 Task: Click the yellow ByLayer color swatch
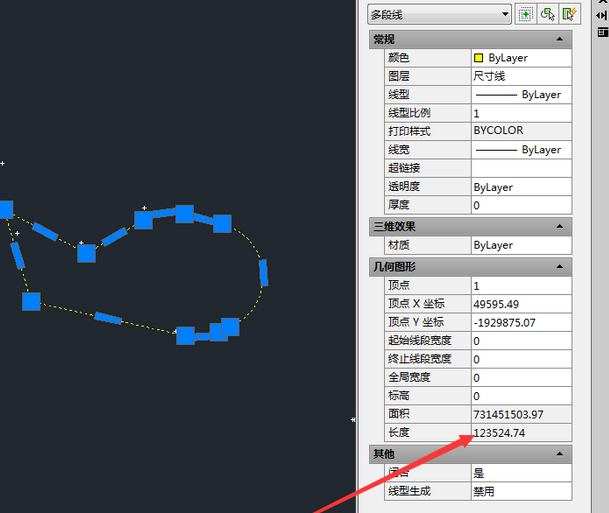click(479, 58)
